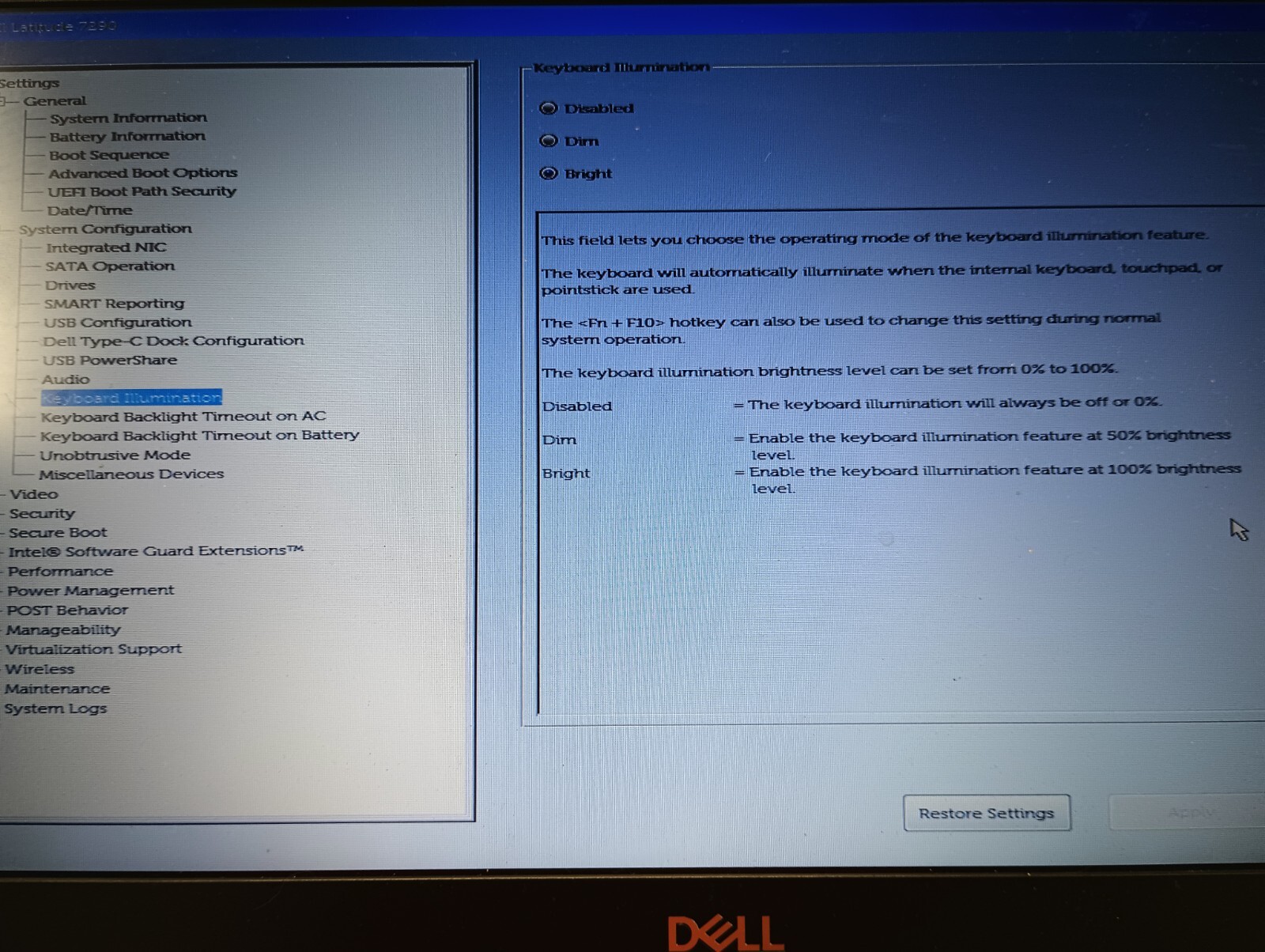The image size is (1265, 952).
Task: Click the greyed Apply button
Action: tap(1190, 812)
